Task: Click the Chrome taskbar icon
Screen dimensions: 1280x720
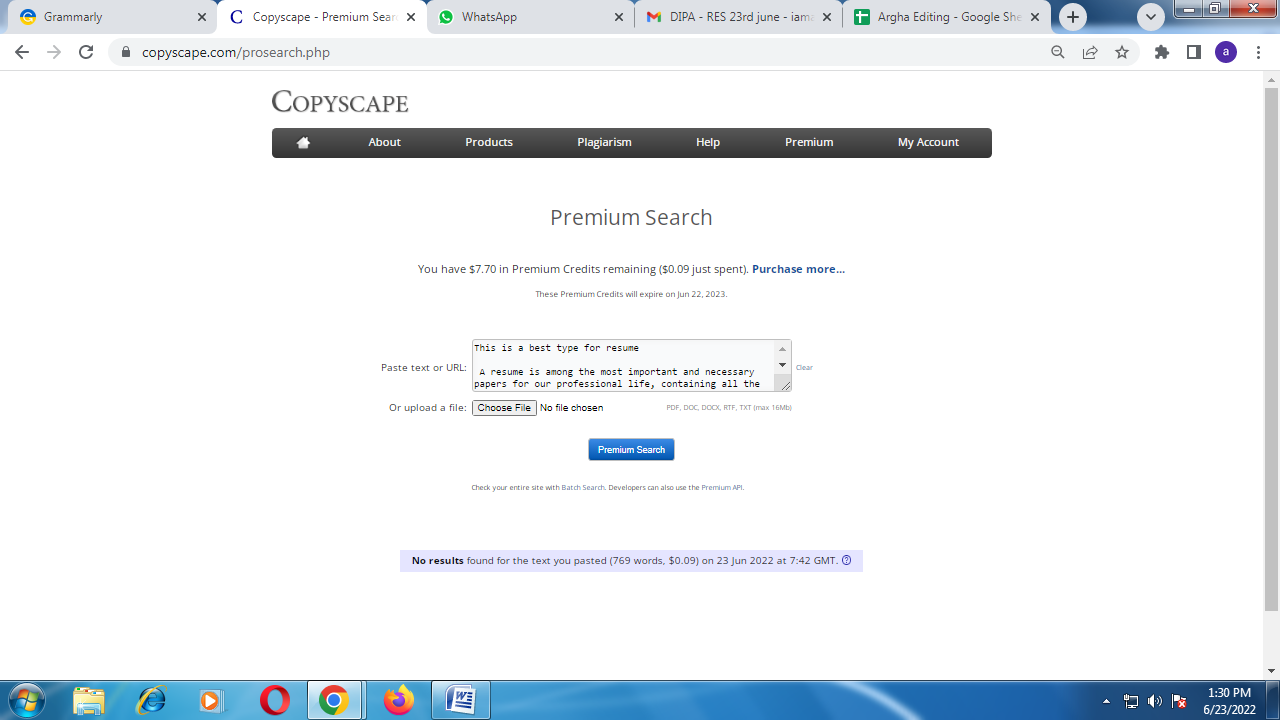Action: 334,700
